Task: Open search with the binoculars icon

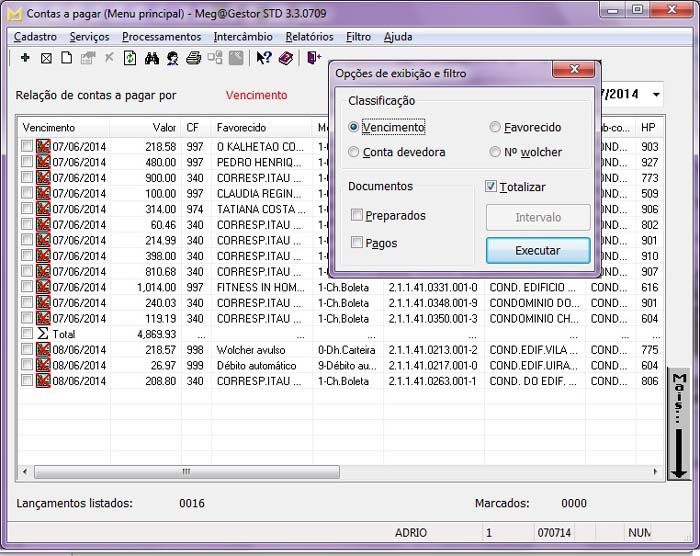Action: (x=152, y=58)
